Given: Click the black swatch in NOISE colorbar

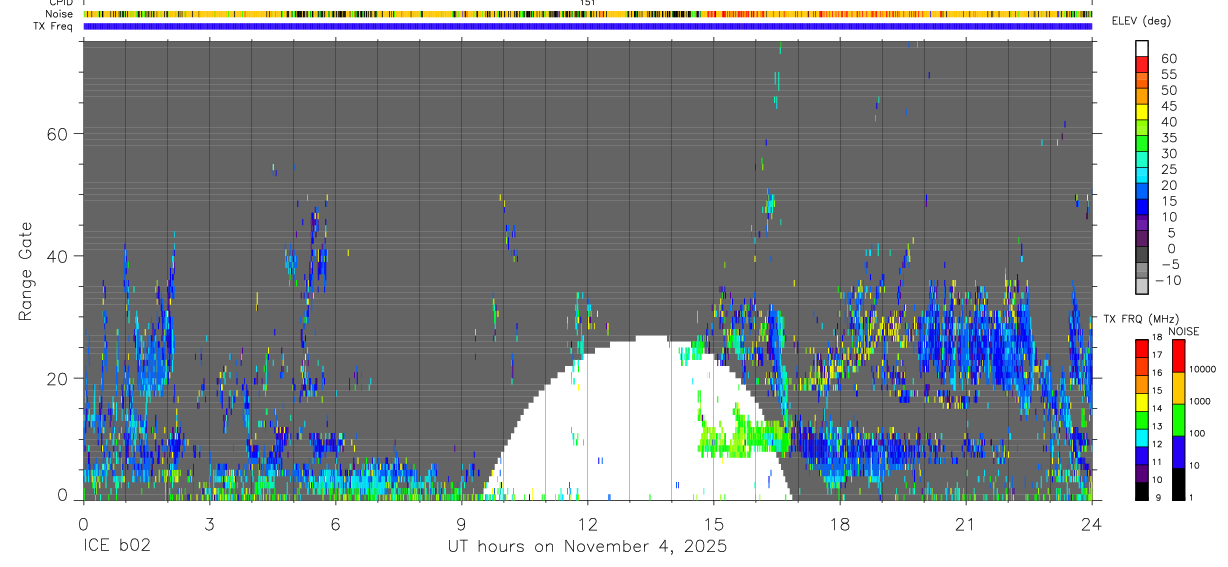Looking at the screenshot, I should (x=1179, y=483).
